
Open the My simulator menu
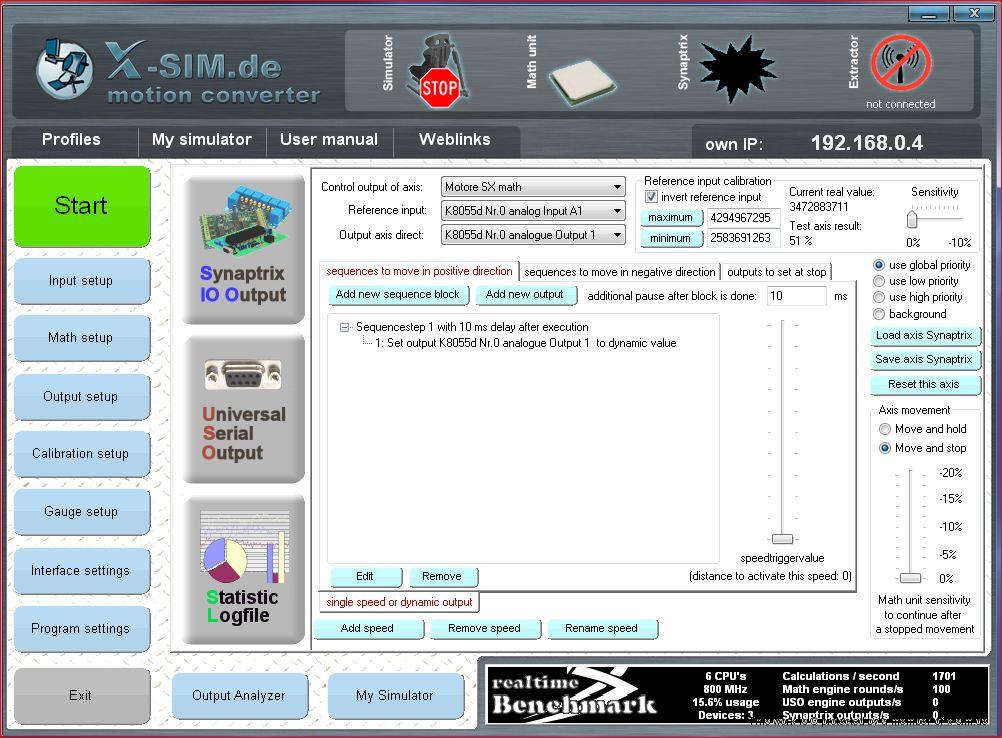click(x=202, y=139)
